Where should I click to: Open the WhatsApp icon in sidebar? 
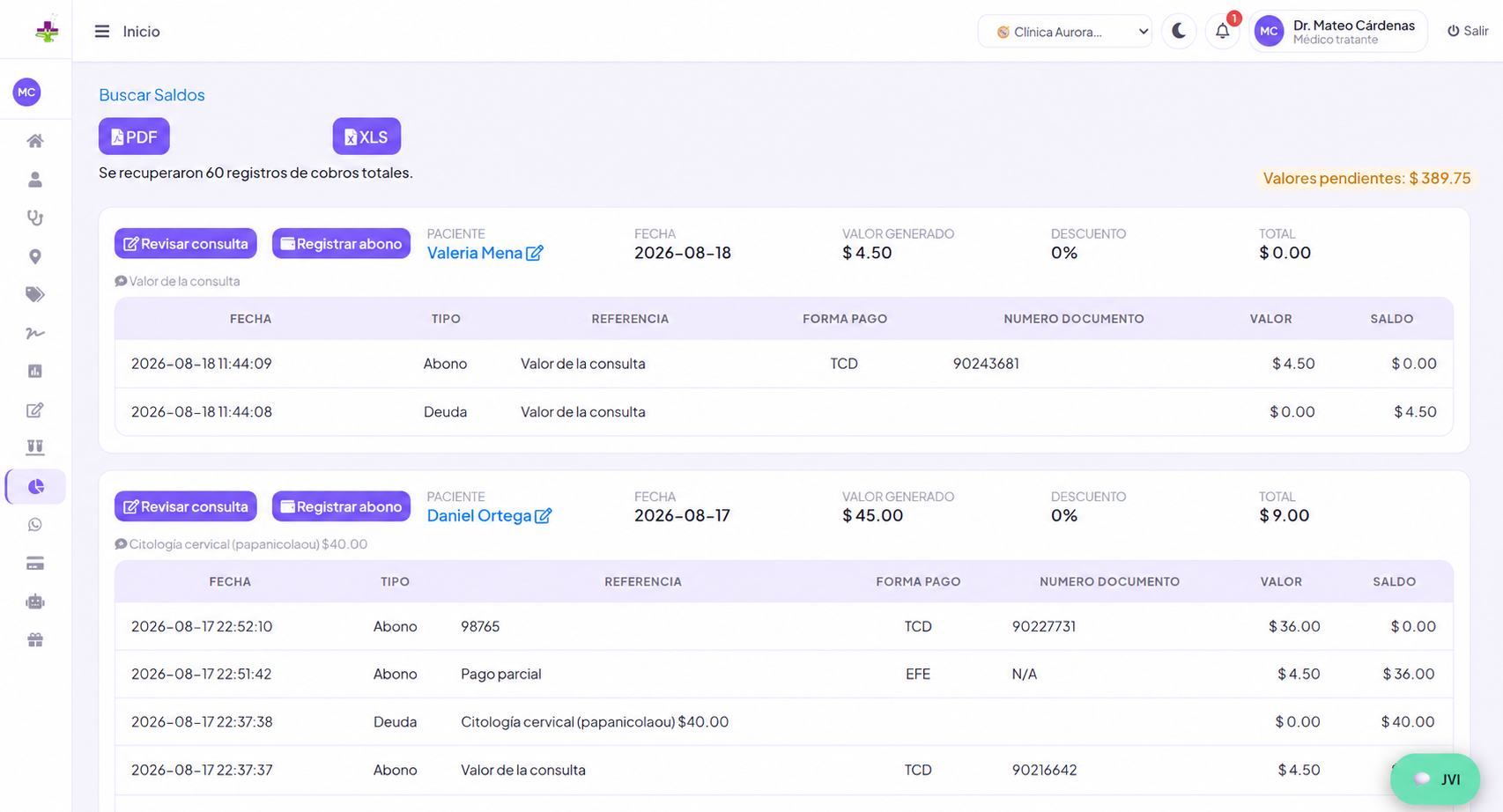point(35,525)
